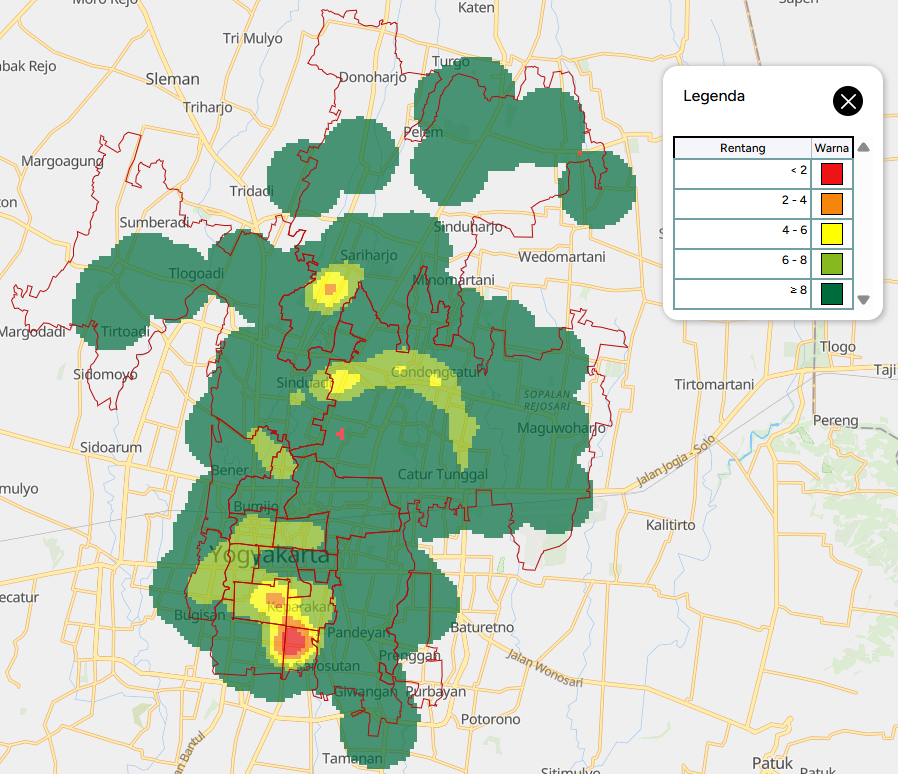Click the Jalan Wonosari road label
This screenshot has height=774, width=898.
coord(544,667)
